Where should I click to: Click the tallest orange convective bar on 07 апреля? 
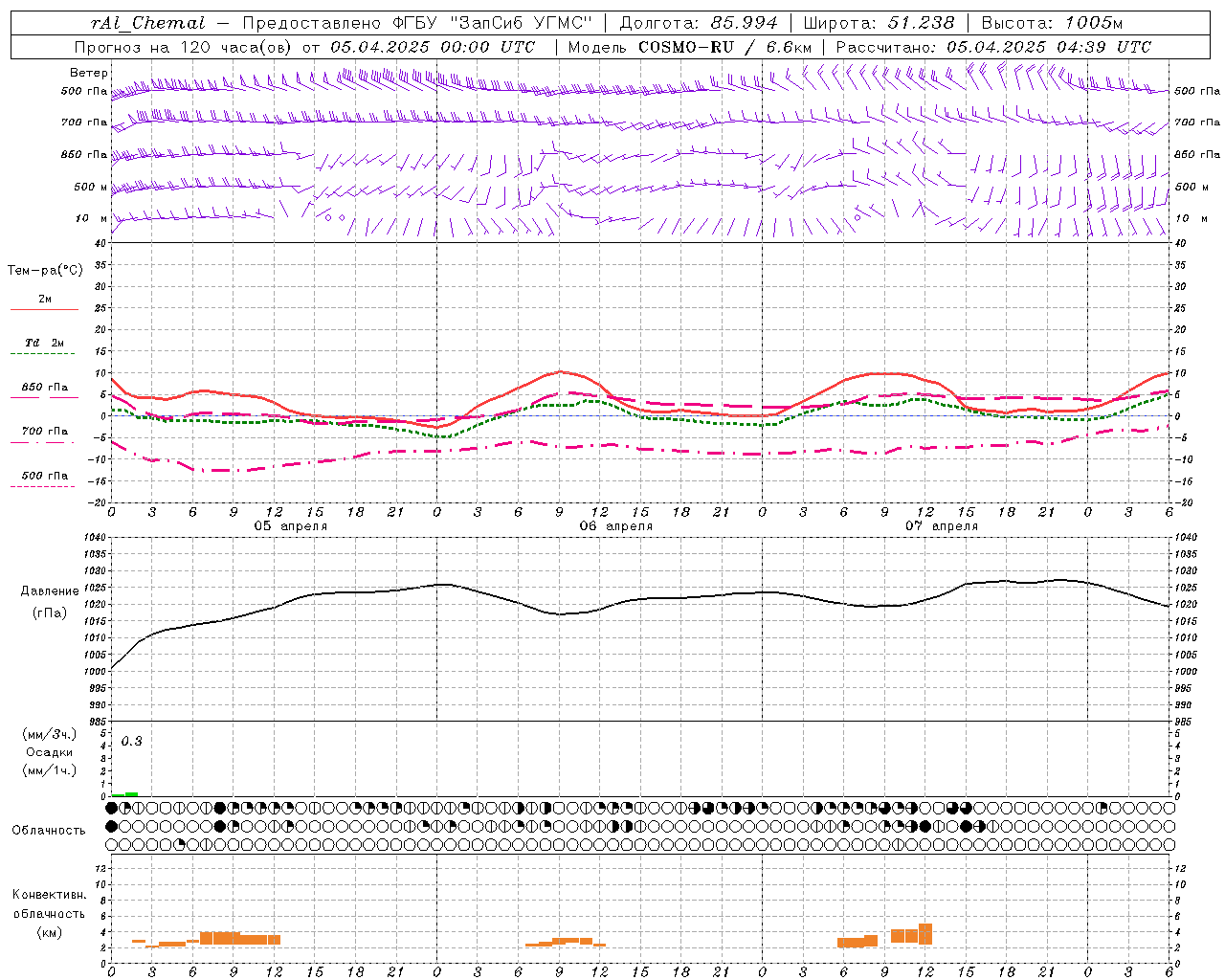pyautogui.click(x=925, y=934)
